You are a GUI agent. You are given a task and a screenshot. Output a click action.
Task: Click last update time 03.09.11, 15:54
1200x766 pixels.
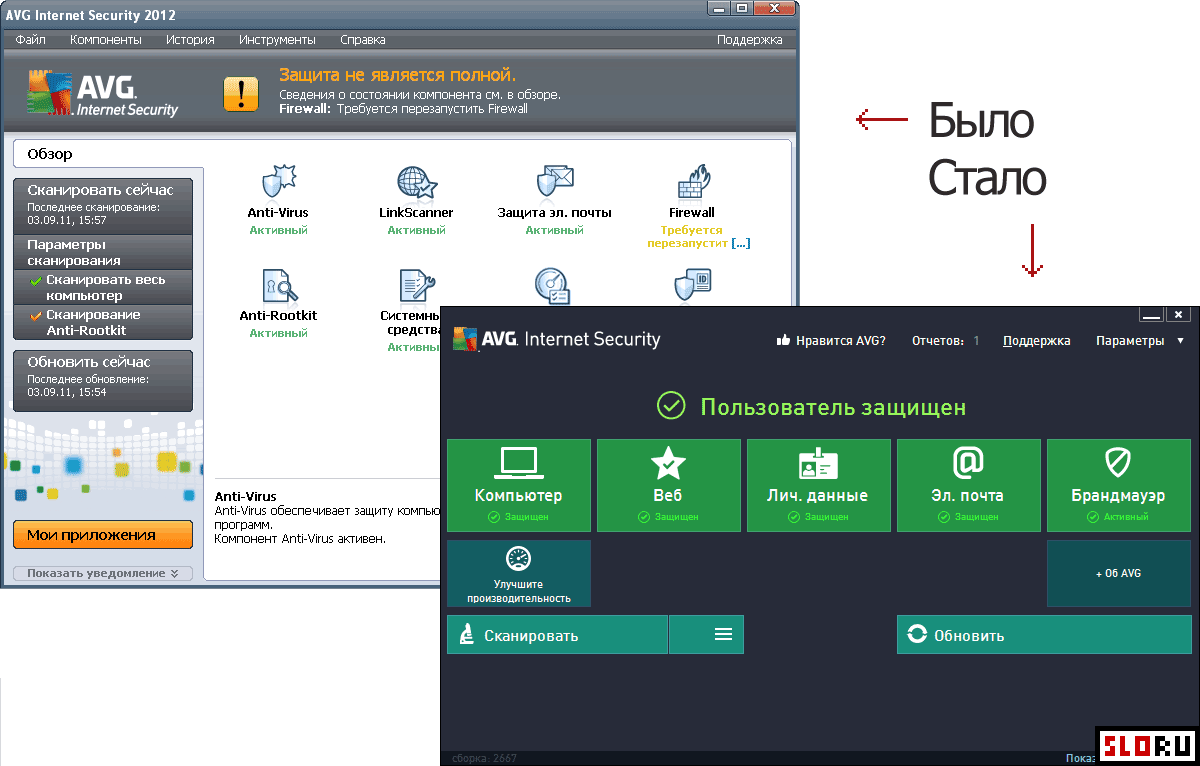point(67,392)
